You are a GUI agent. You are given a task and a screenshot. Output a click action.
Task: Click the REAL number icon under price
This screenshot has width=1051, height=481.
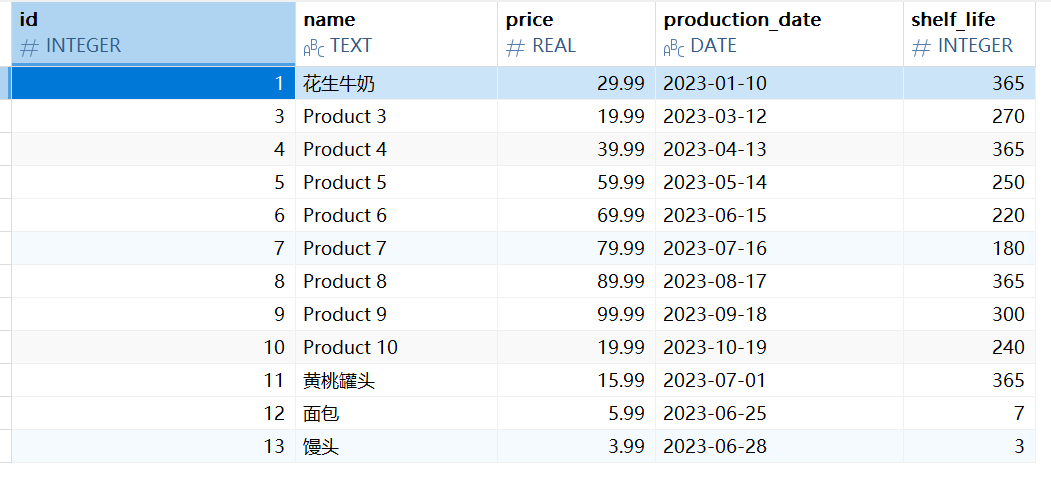click(515, 46)
